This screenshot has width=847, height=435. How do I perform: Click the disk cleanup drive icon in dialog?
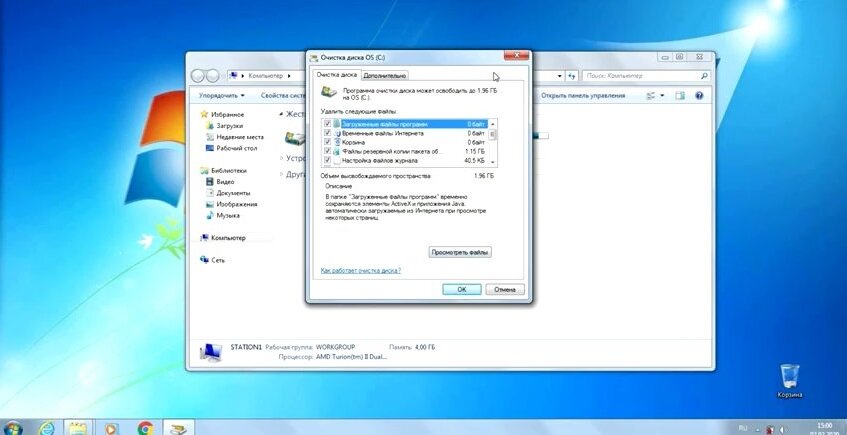[x=329, y=92]
